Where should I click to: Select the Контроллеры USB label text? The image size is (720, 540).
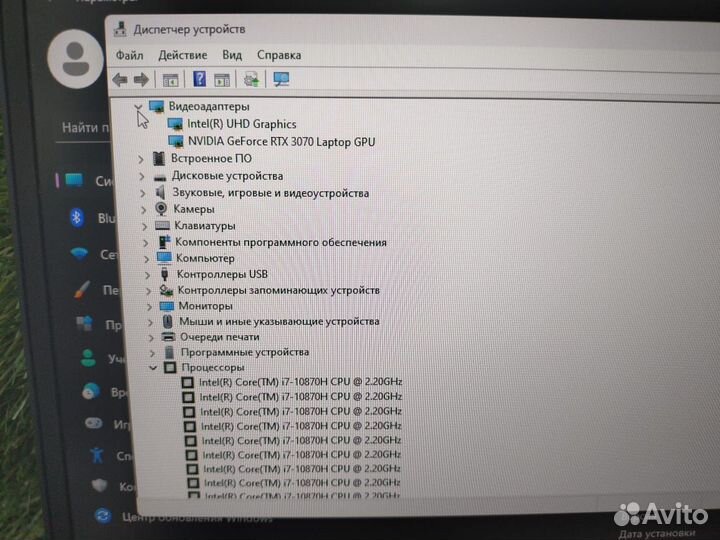click(222, 274)
